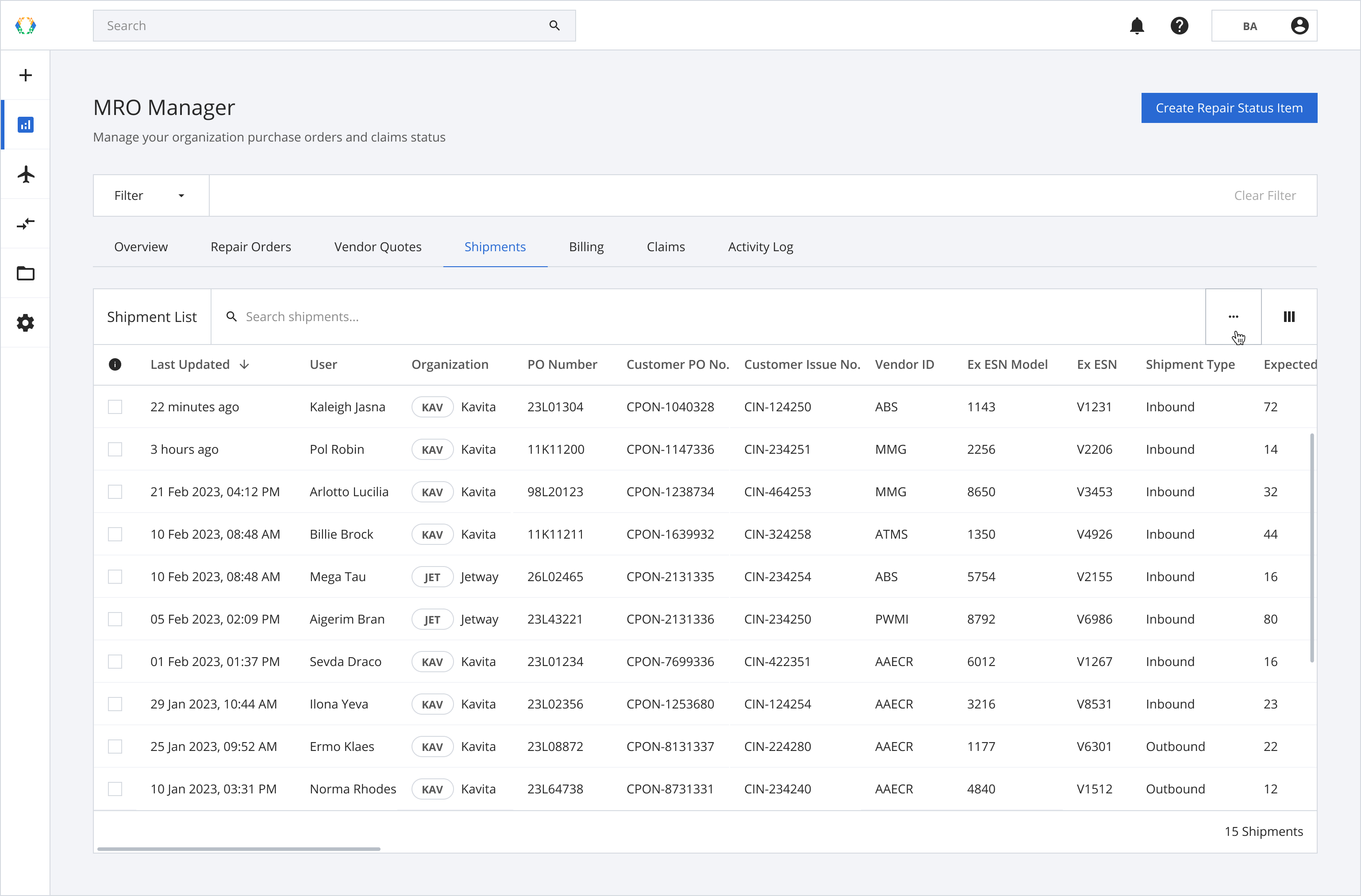
Task: Click PO number 23L01304
Action: (555, 407)
